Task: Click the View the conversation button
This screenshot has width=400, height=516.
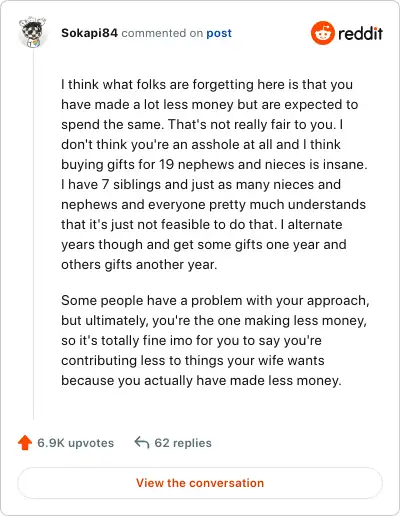Action: click(200, 483)
